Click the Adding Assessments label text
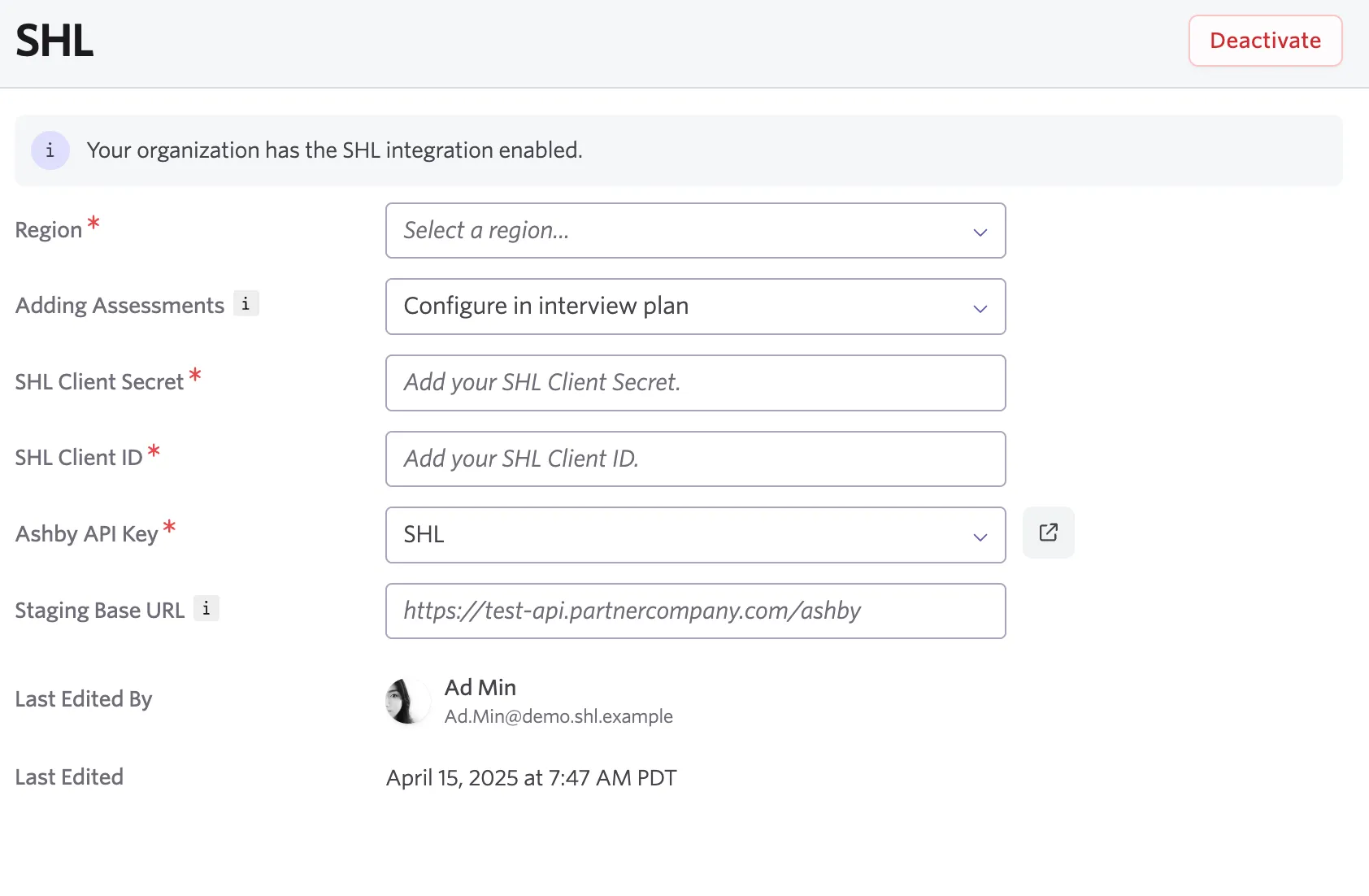Image resolution: width=1369 pixels, height=896 pixels. click(x=120, y=306)
